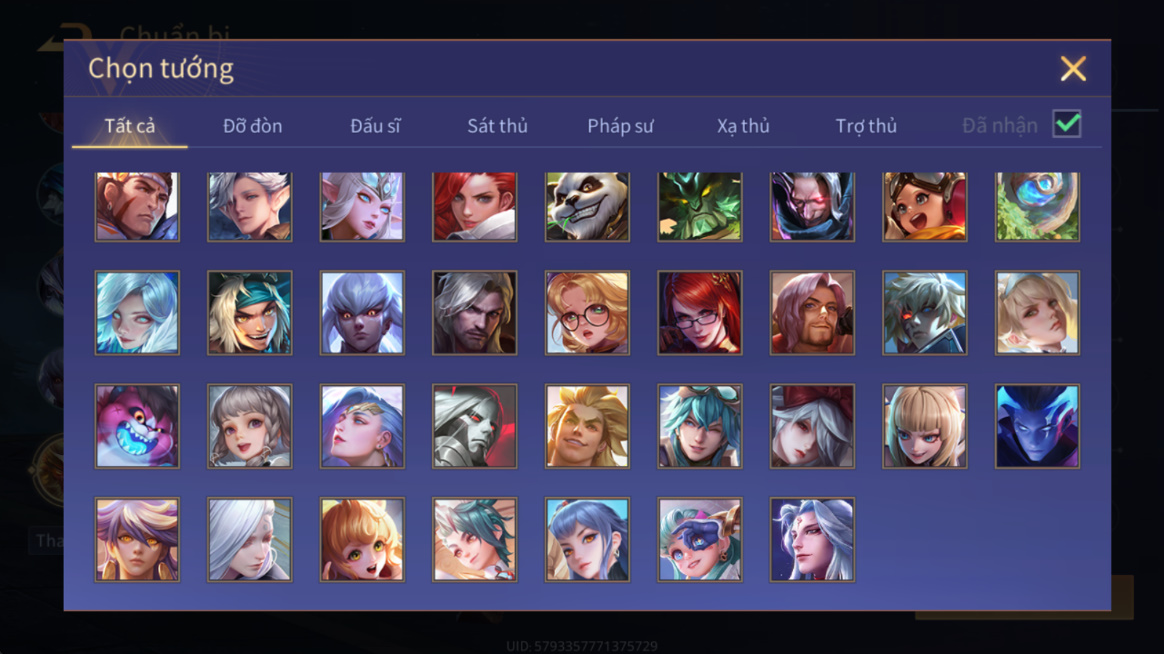The height and width of the screenshot is (654, 1164).
Task: Open the Trợ thủ tab
Action: tap(866, 125)
